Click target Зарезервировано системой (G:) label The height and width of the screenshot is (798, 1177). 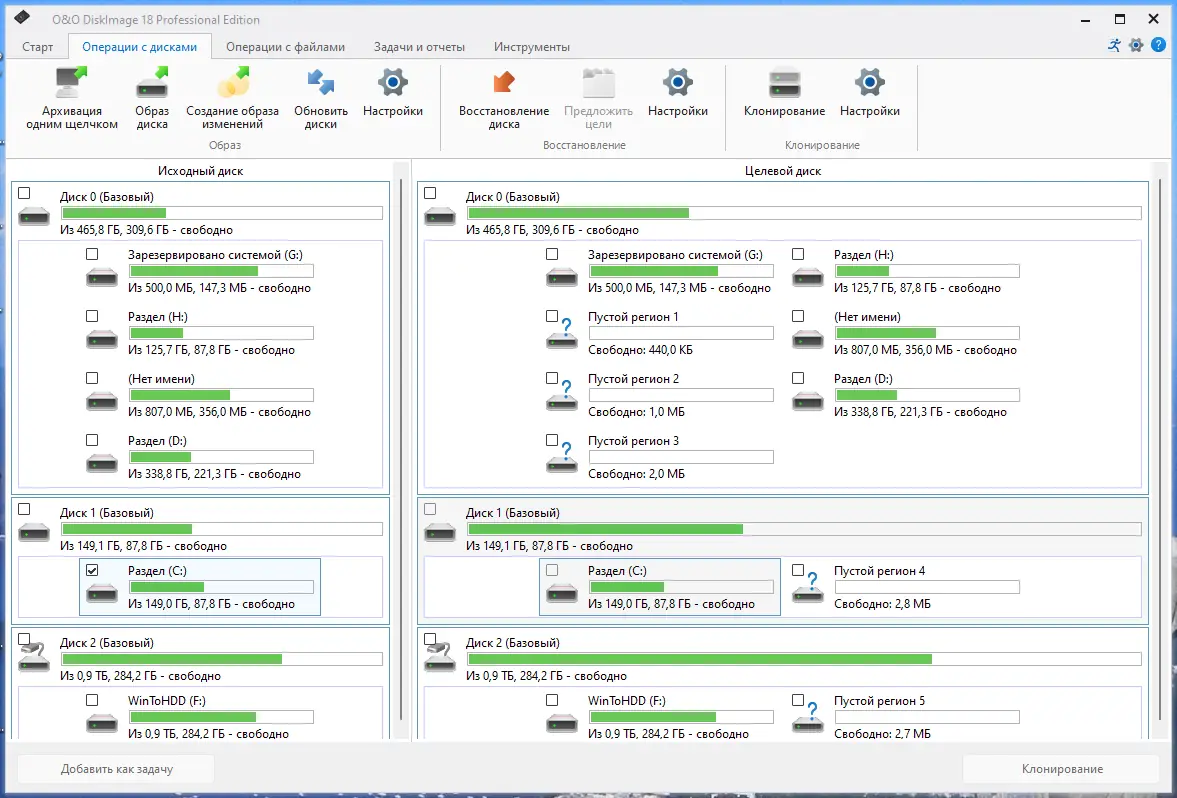675,255
